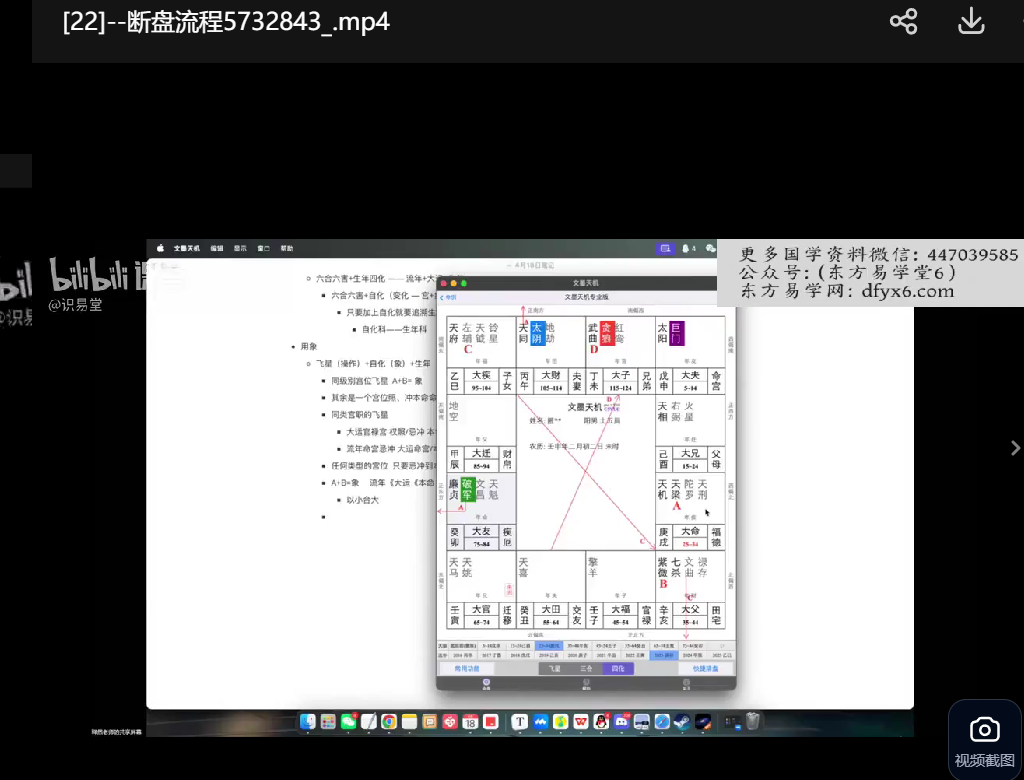Open Finder from the Dock
Screen dimensions: 1024x780
point(308,721)
